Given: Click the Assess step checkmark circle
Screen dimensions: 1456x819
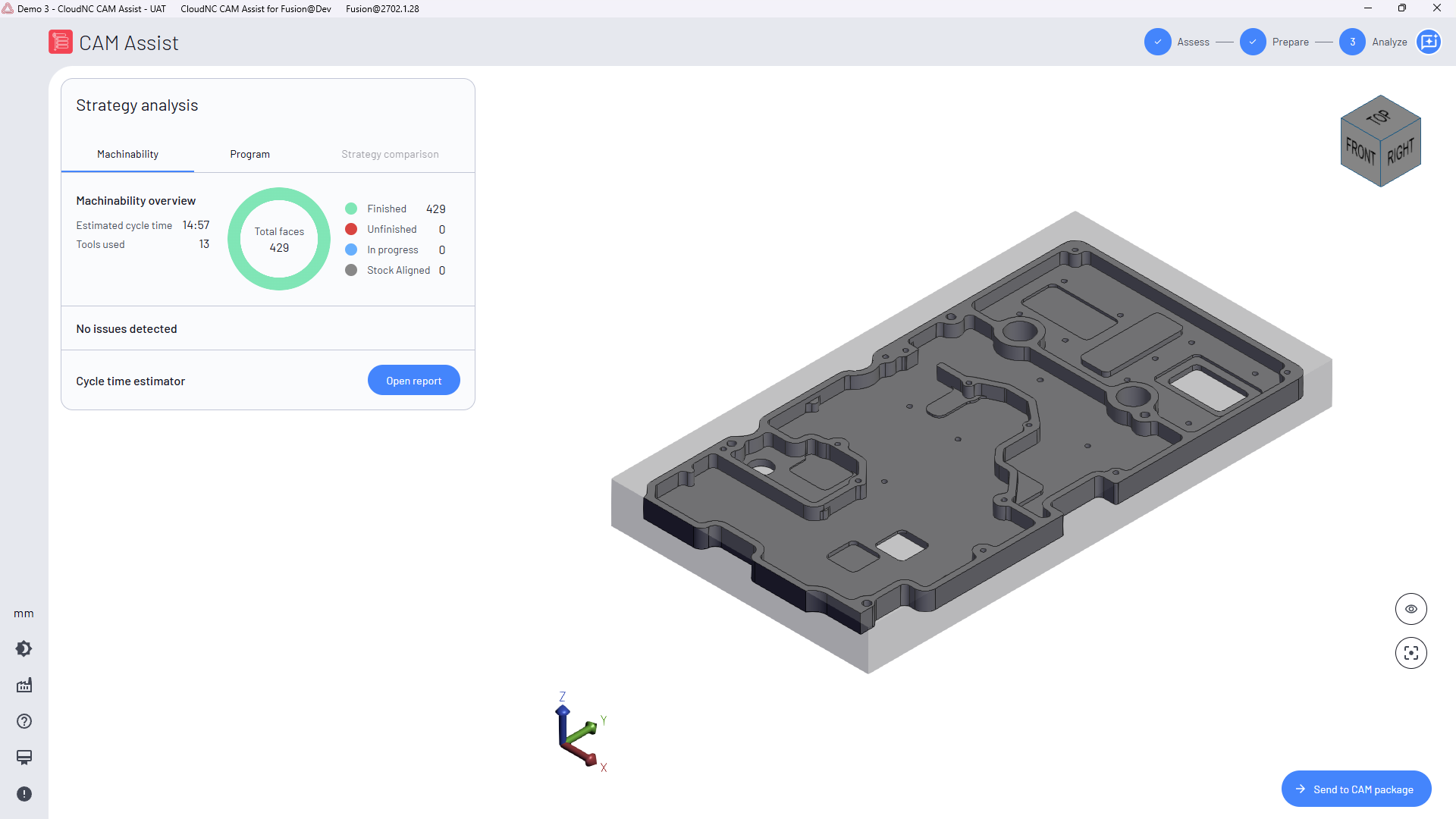Looking at the screenshot, I should pyautogui.click(x=1158, y=42).
